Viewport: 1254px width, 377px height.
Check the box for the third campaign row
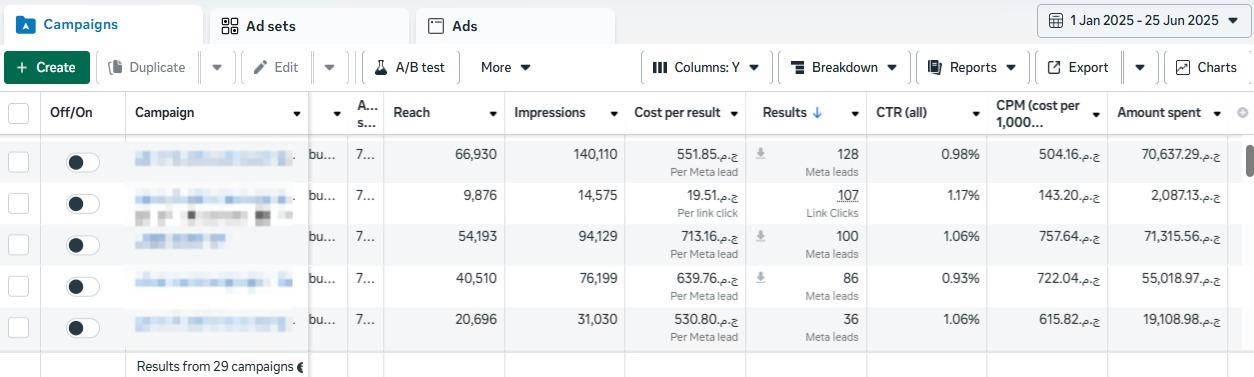coord(18,245)
